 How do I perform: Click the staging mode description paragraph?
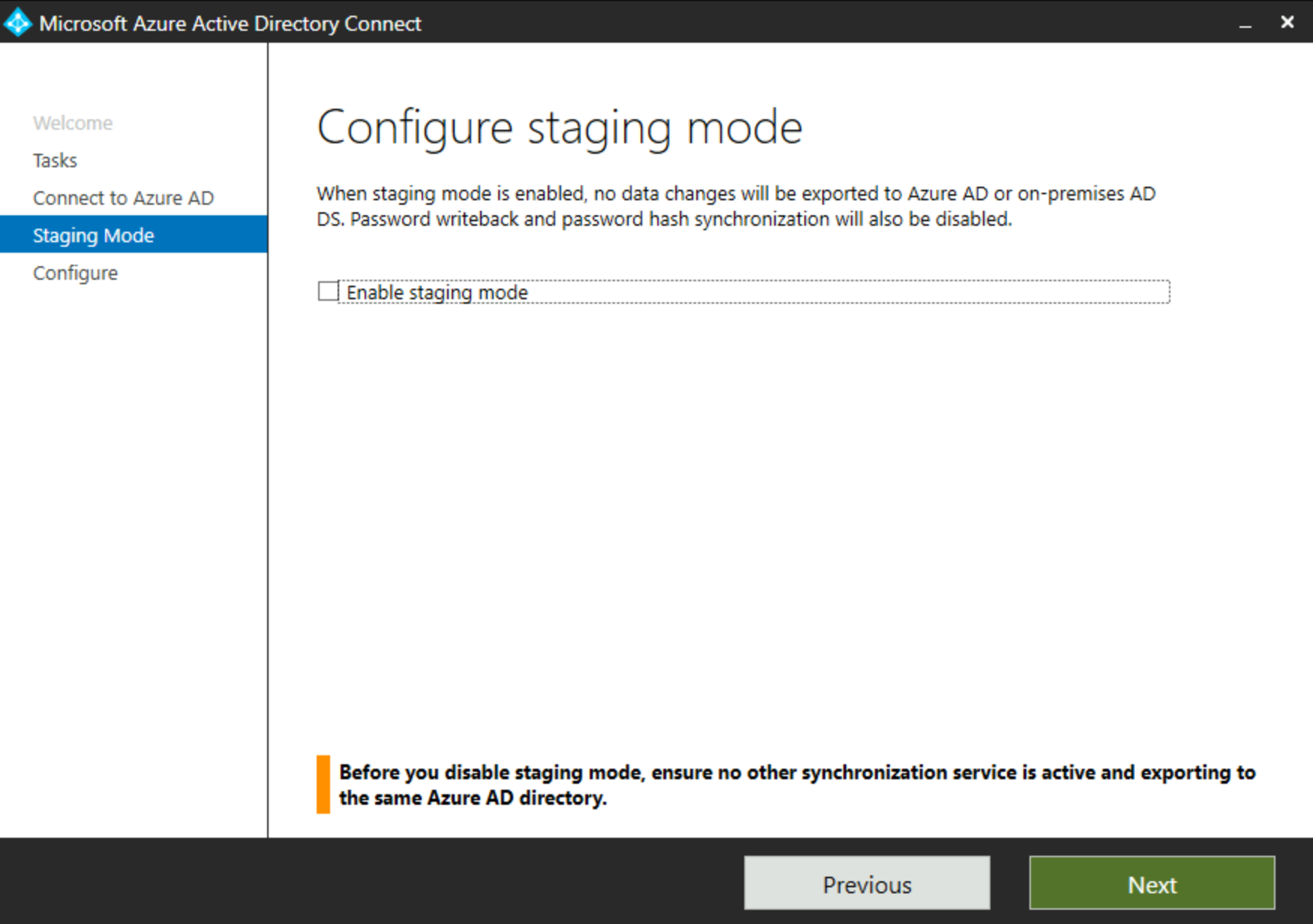coord(735,205)
